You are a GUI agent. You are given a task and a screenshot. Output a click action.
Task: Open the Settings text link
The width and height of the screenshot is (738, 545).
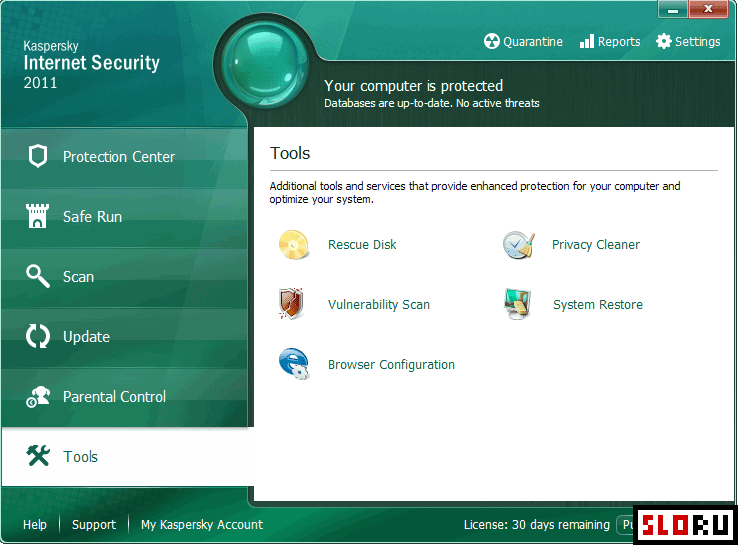click(698, 42)
